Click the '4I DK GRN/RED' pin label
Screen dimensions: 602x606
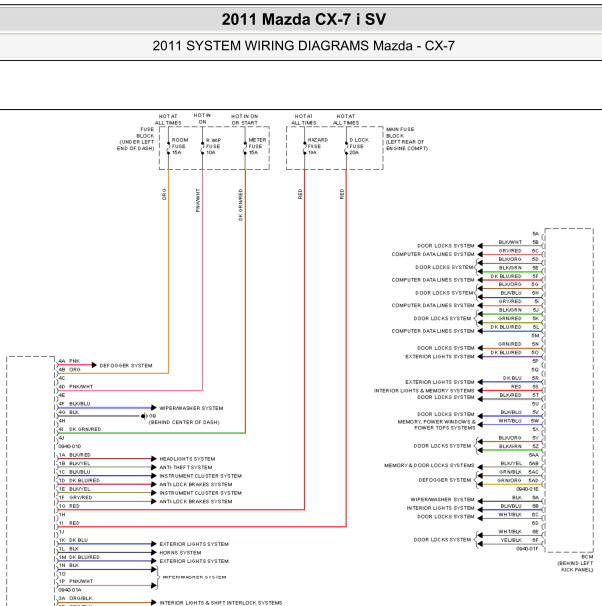80,429
